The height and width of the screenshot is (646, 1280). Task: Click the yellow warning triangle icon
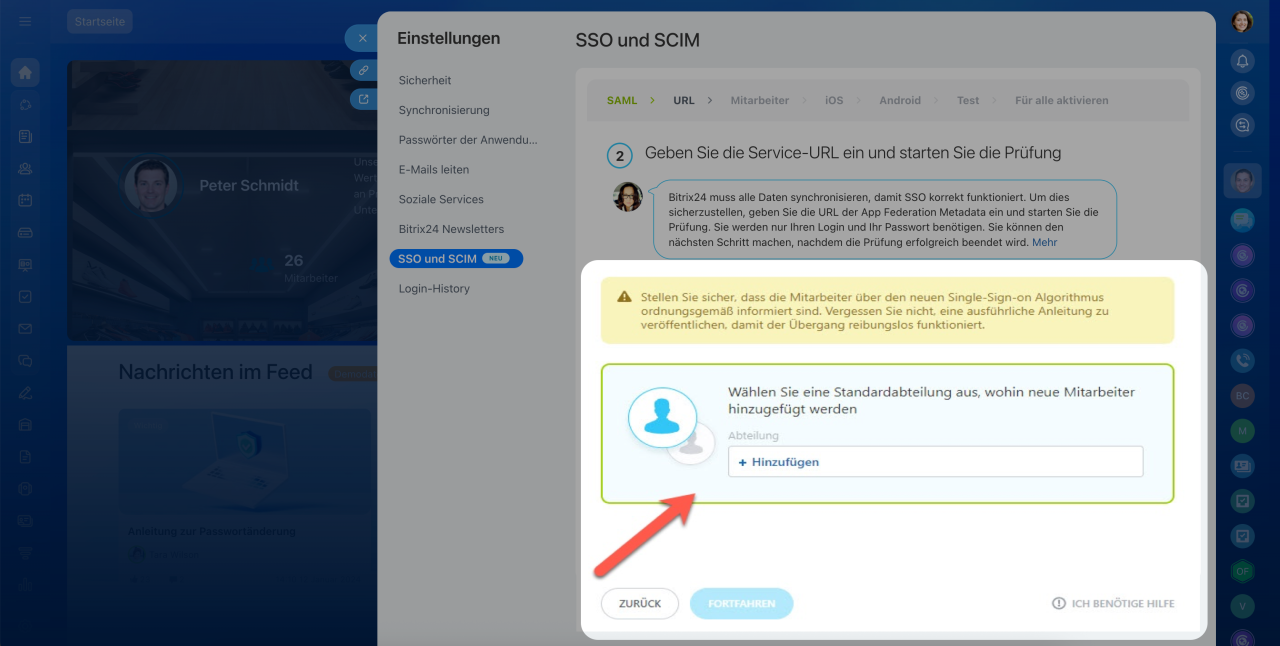(x=624, y=297)
